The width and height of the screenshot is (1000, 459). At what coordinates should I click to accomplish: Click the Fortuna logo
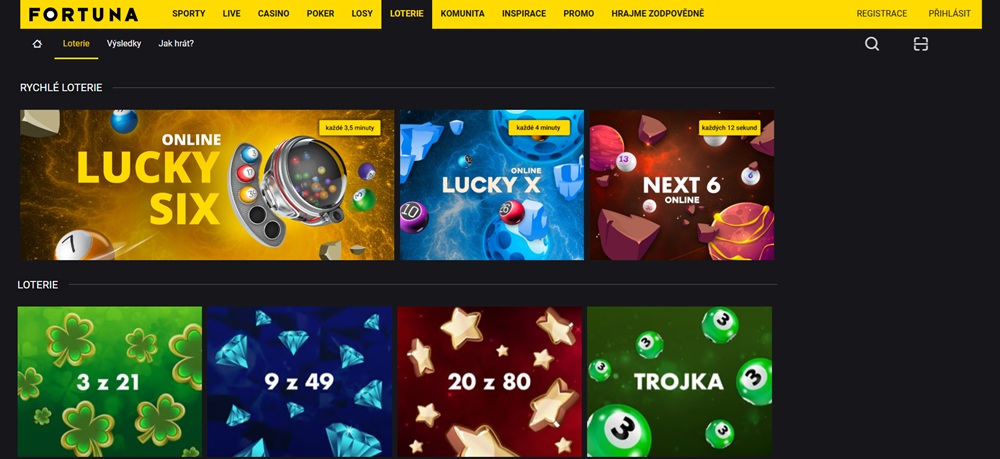(x=84, y=14)
